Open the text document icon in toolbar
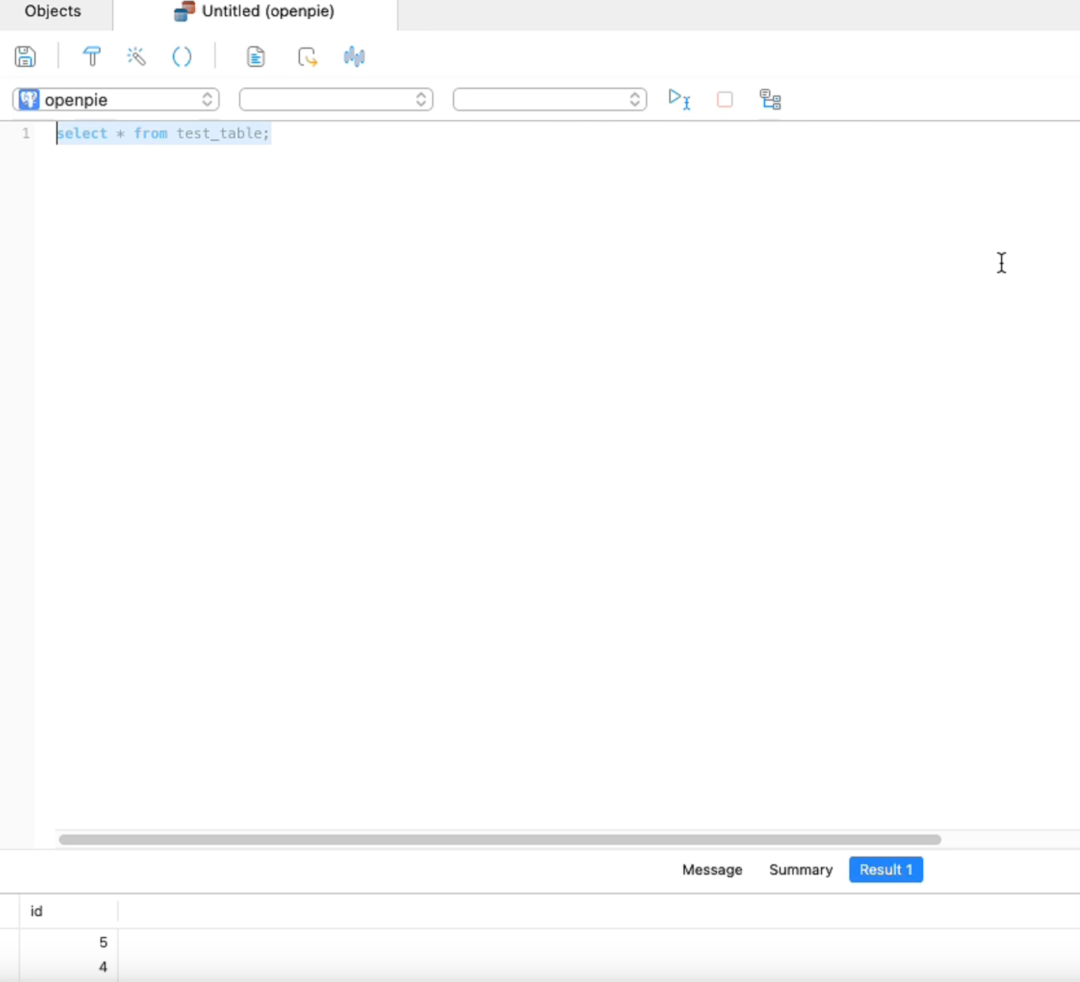Viewport: 1080px width, 982px height. click(x=256, y=56)
